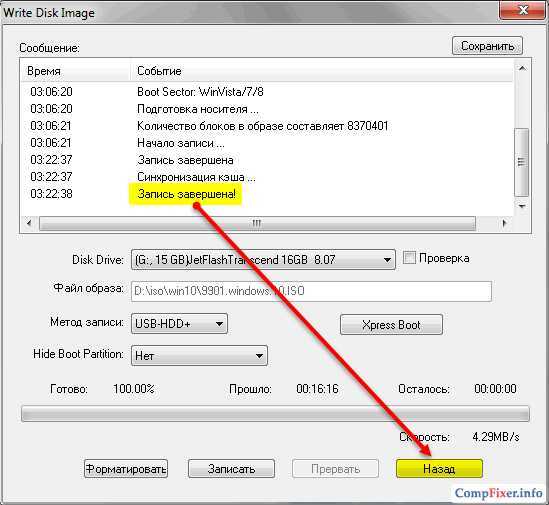
Task: Click the remaining time 00:00:00 value
Action: click(x=495, y=389)
